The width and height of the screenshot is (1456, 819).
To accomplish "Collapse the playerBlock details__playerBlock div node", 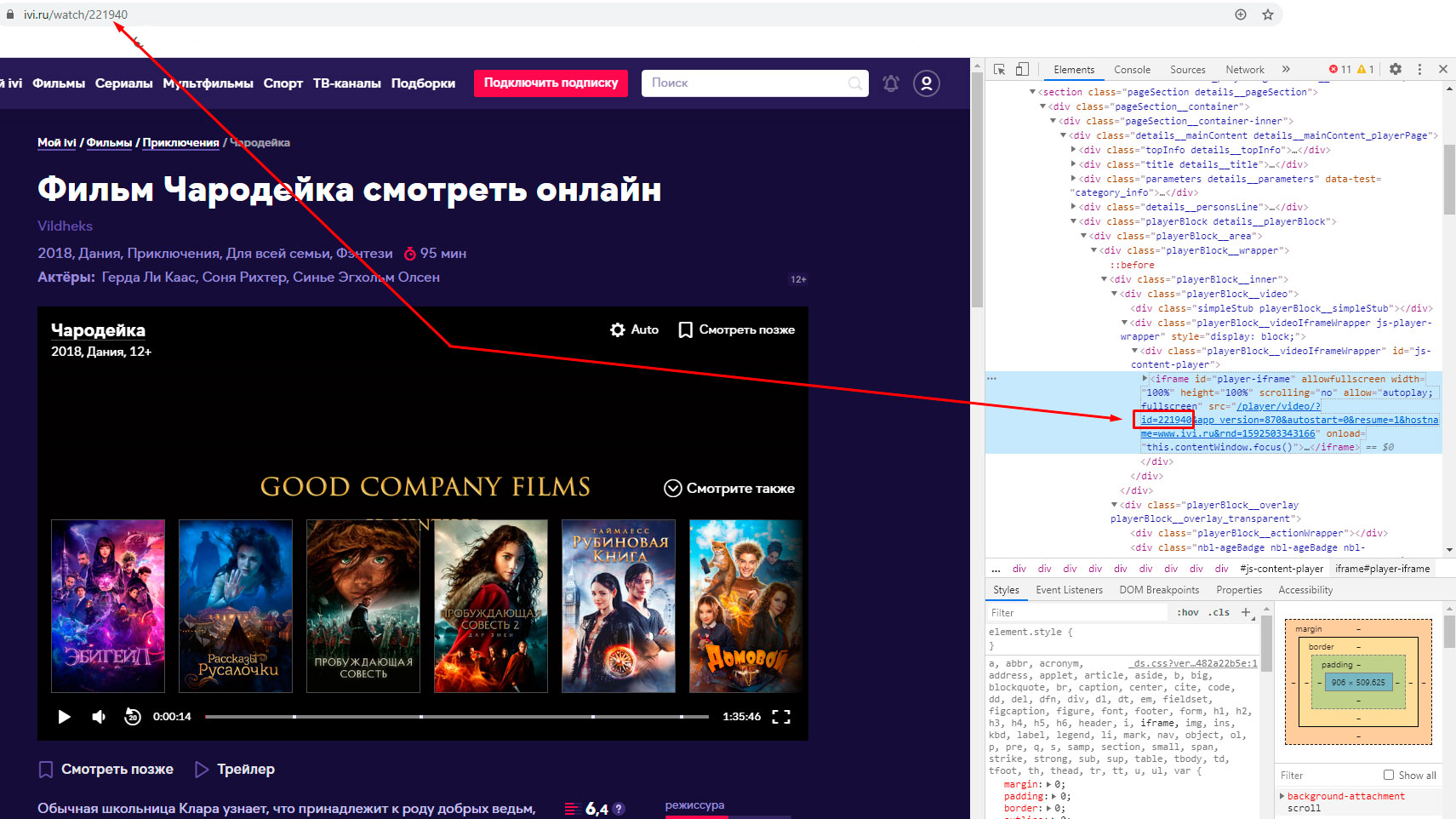I will 1073,221.
